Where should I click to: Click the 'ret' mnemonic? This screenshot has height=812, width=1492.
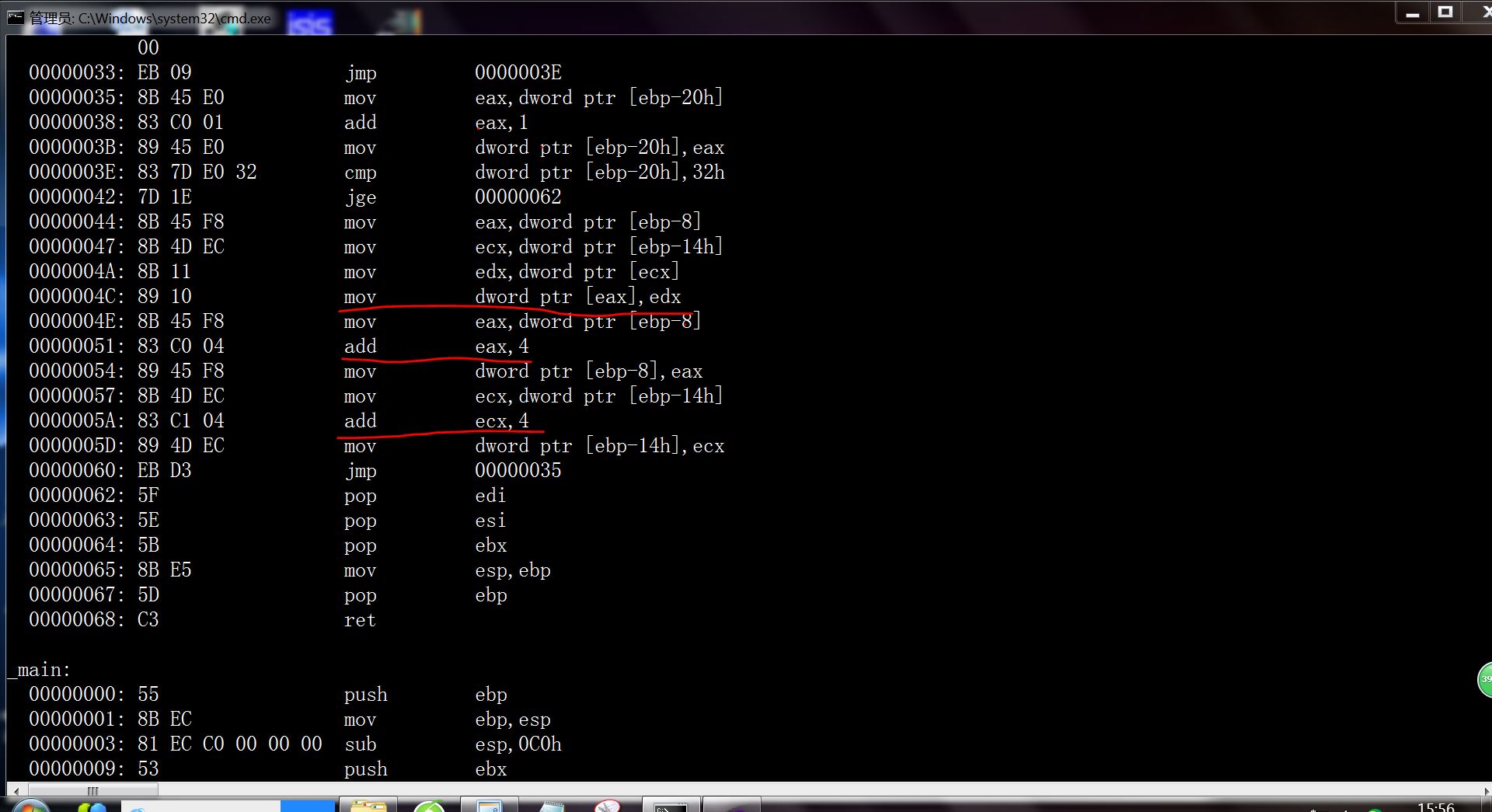(x=361, y=620)
